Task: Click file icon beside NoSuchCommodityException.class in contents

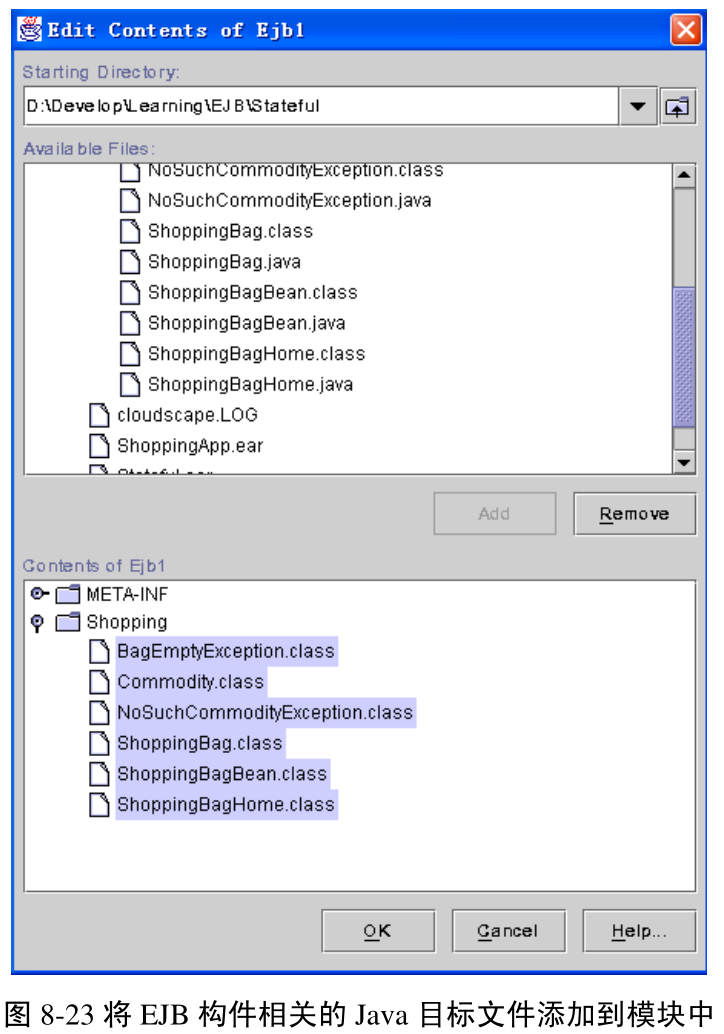Action: coord(99,713)
